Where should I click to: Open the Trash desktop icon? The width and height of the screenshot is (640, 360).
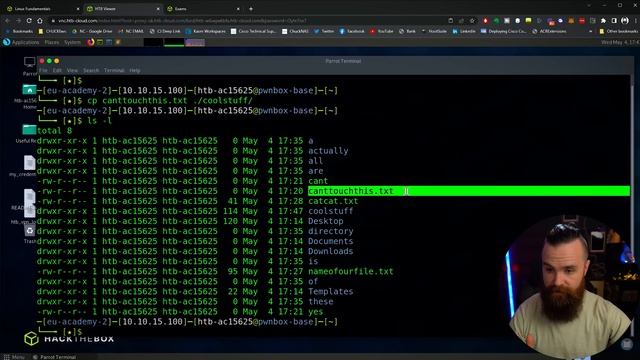[30, 235]
